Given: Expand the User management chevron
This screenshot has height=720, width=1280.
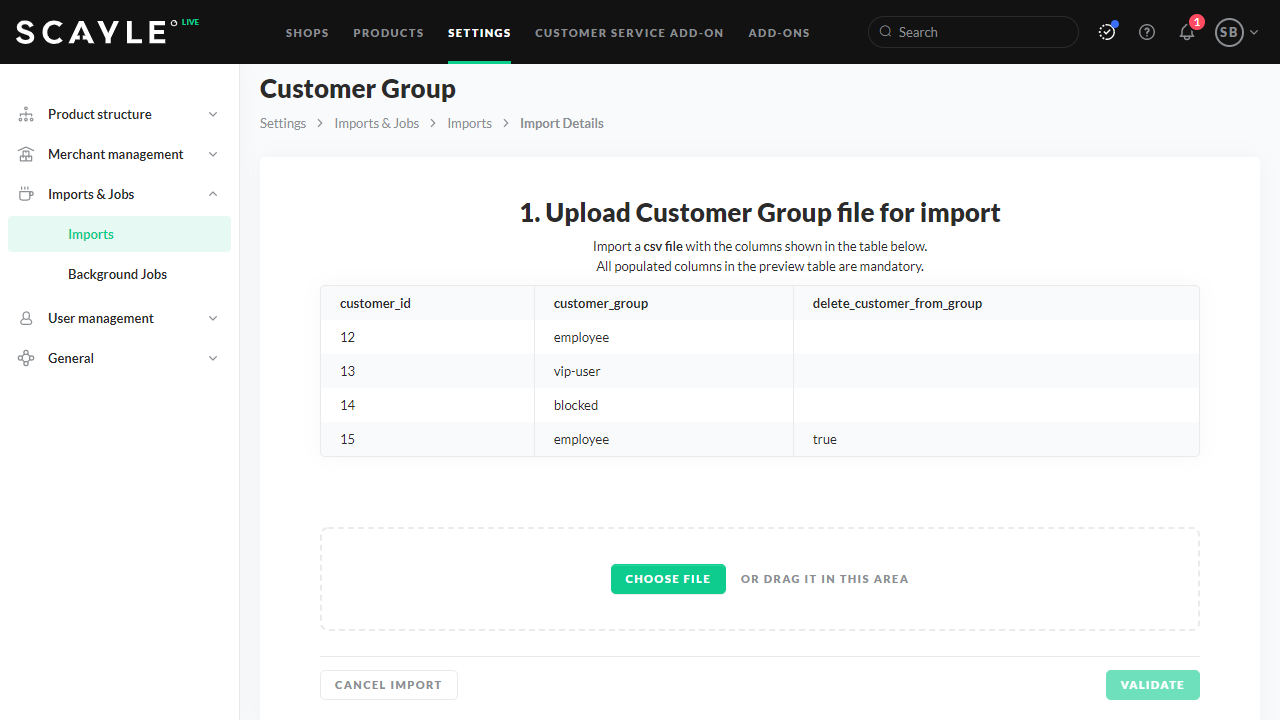Looking at the screenshot, I should (213, 319).
